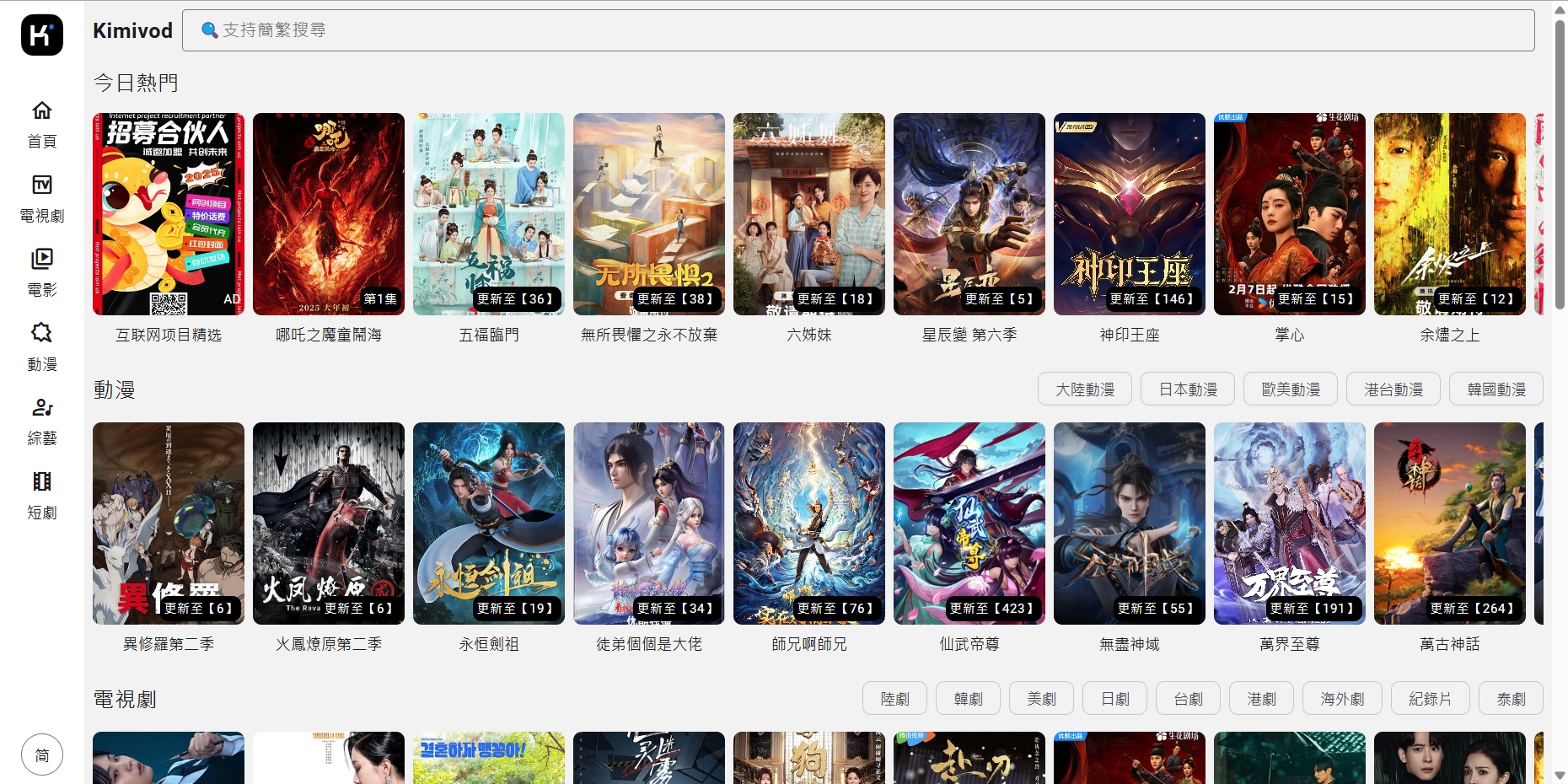Open the 仙武帝尊 poster

click(x=969, y=524)
